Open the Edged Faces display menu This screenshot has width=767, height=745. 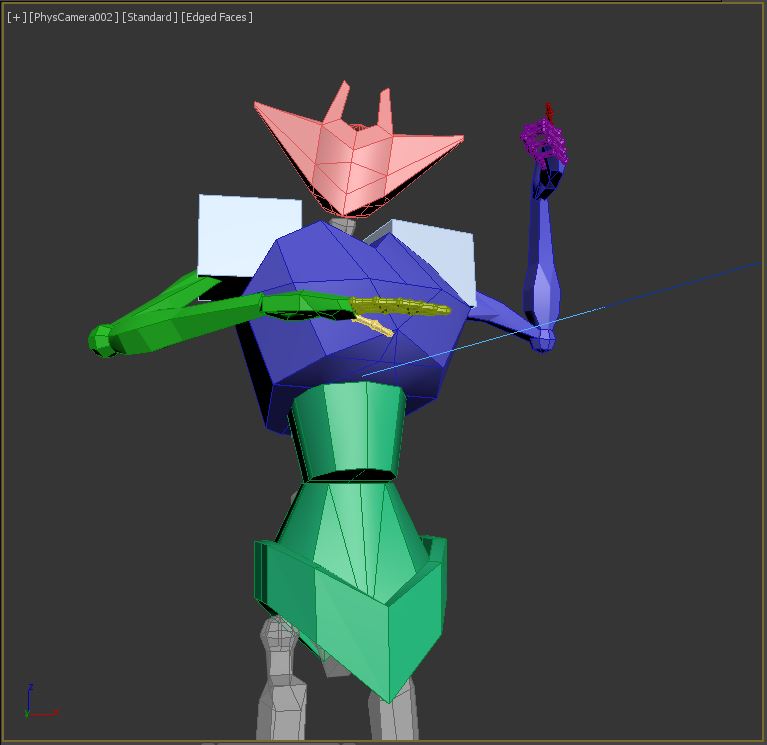click(x=217, y=17)
